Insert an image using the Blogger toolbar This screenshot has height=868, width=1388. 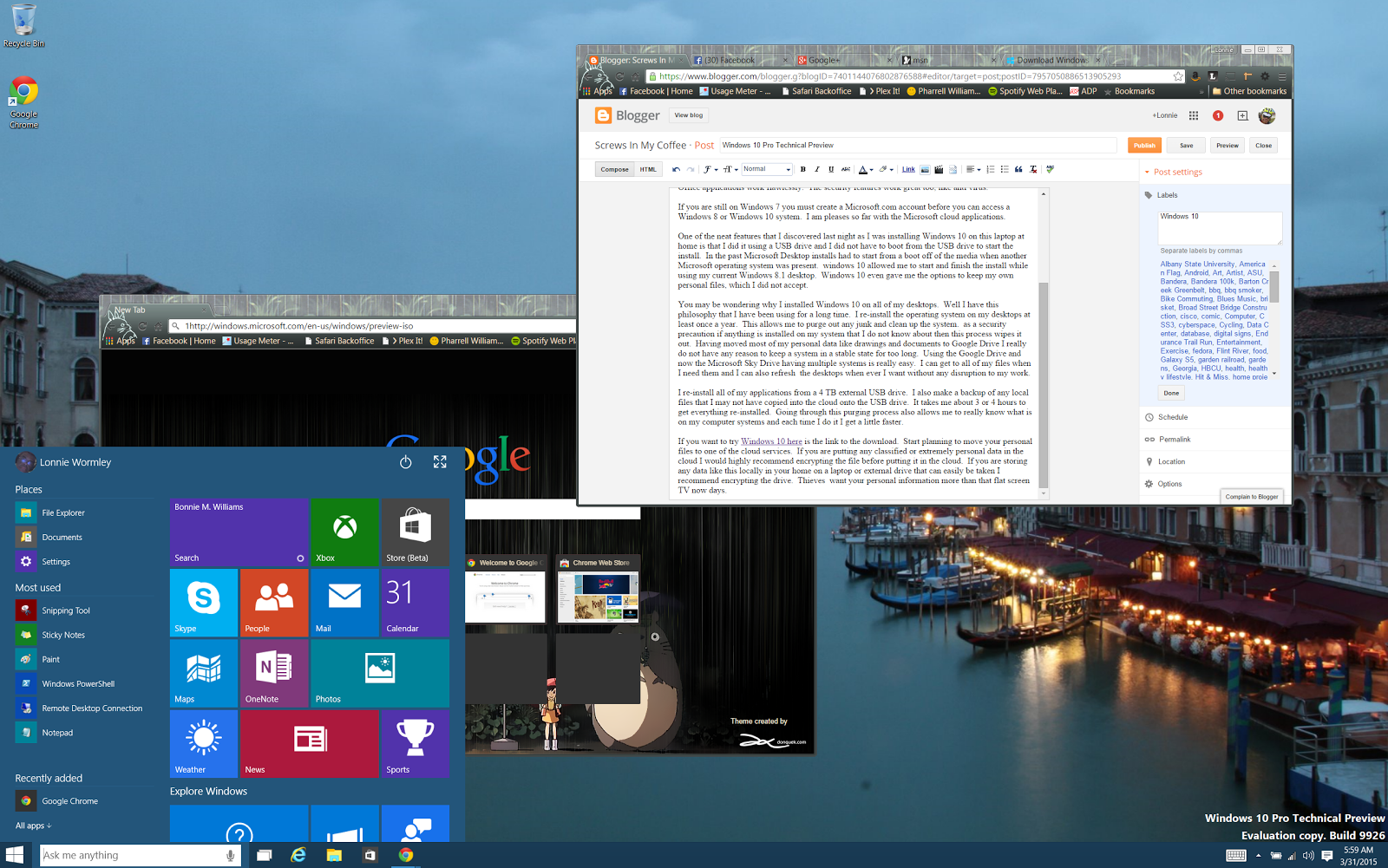(x=925, y=169)
